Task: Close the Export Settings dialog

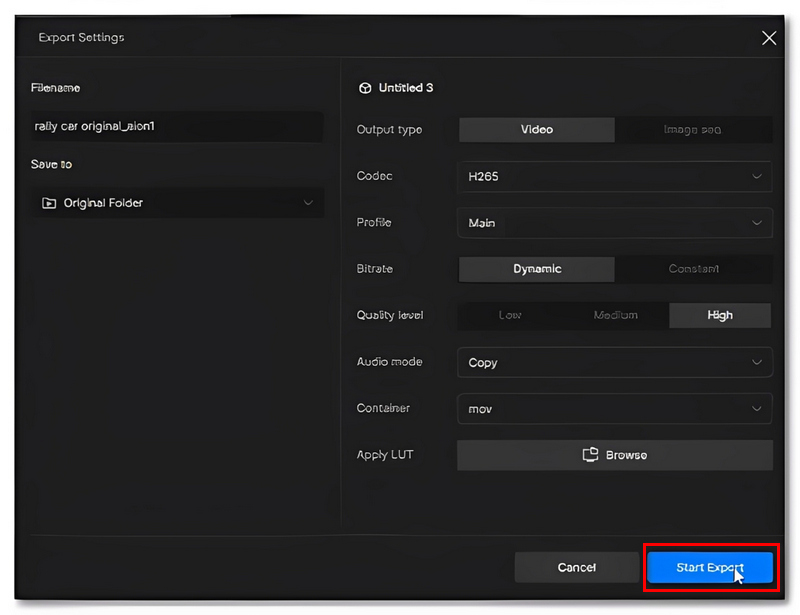Action: point(769,38)
